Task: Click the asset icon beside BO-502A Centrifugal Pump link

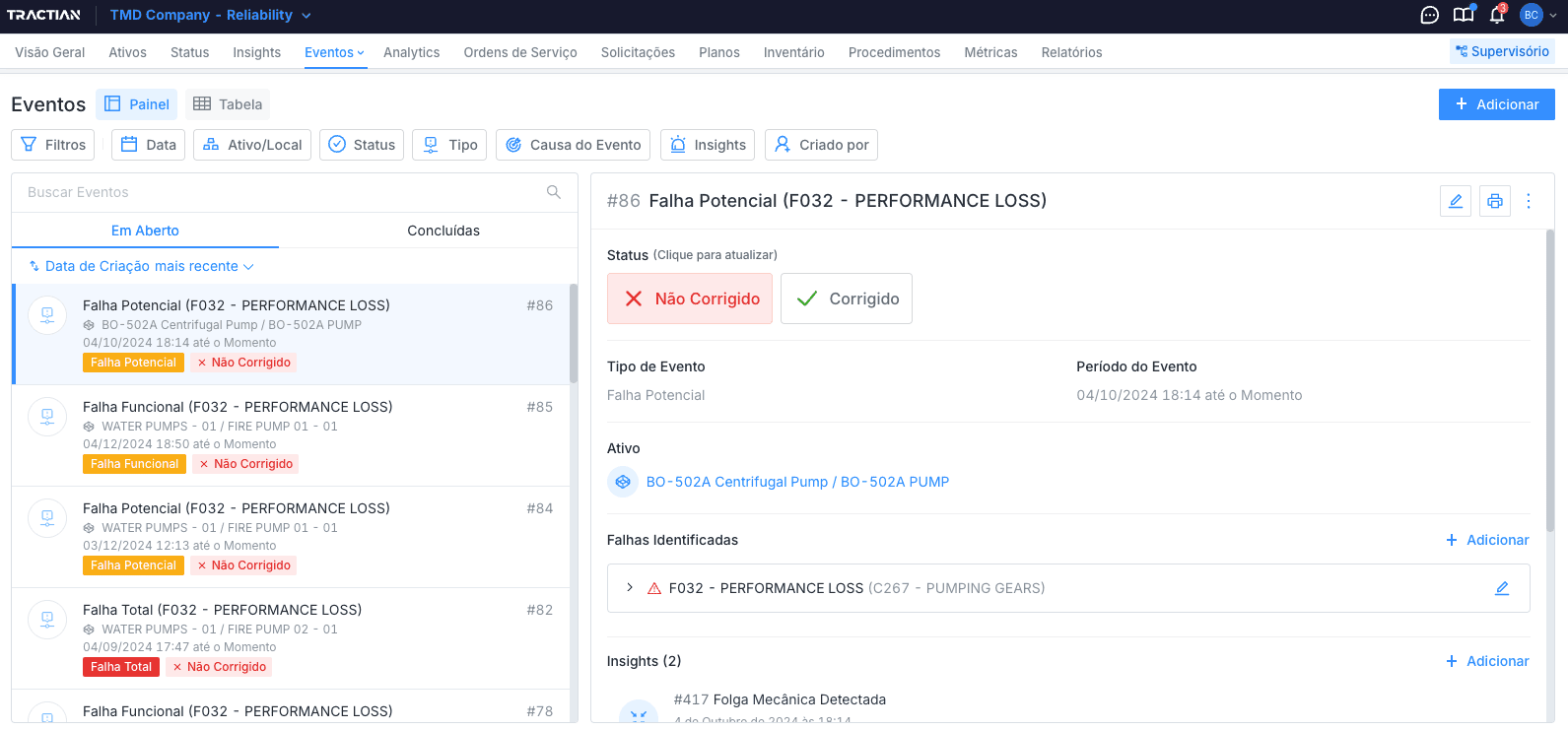Action: click(623, 482)
